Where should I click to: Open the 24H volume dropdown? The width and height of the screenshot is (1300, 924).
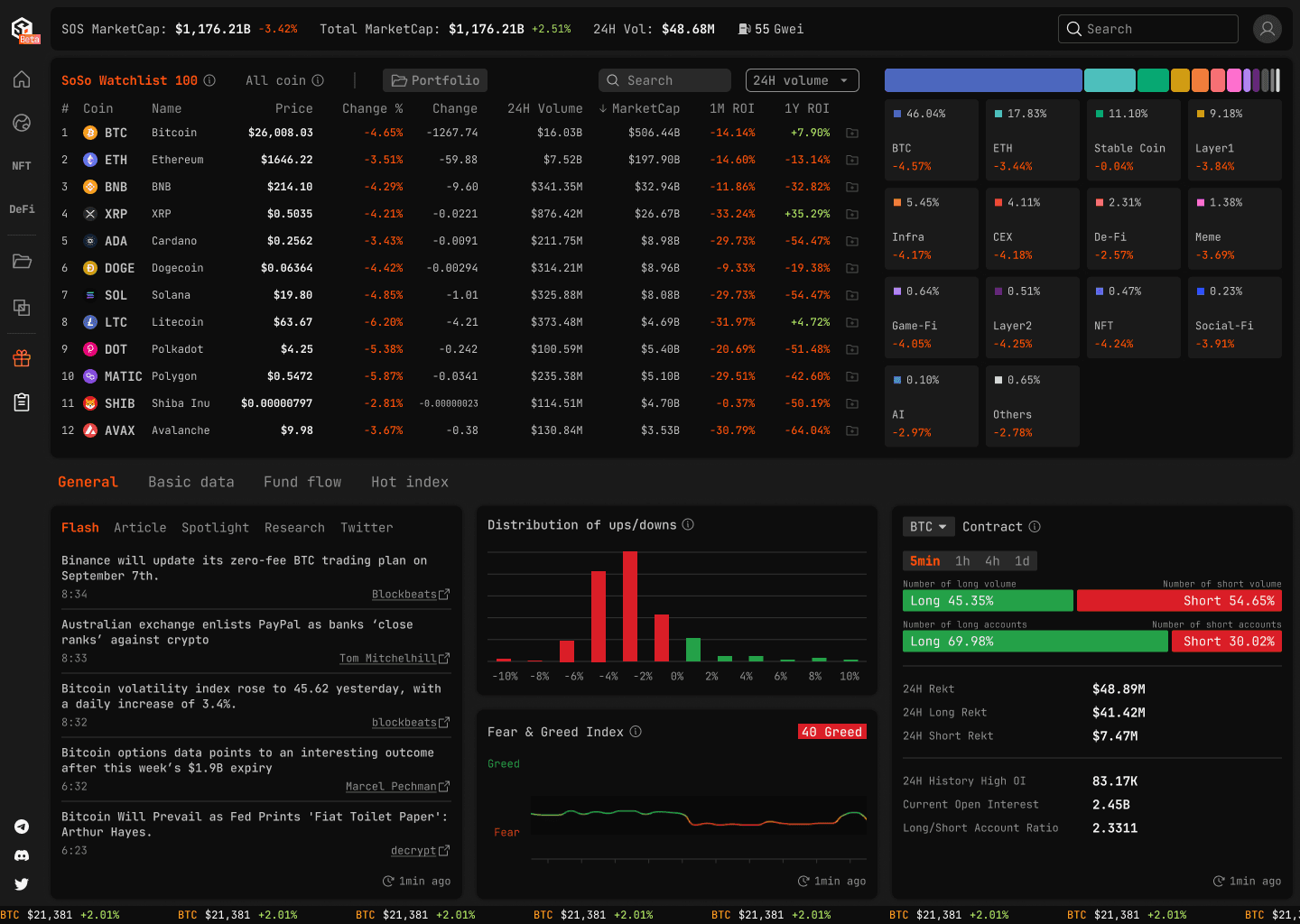(x=802, y=80)
